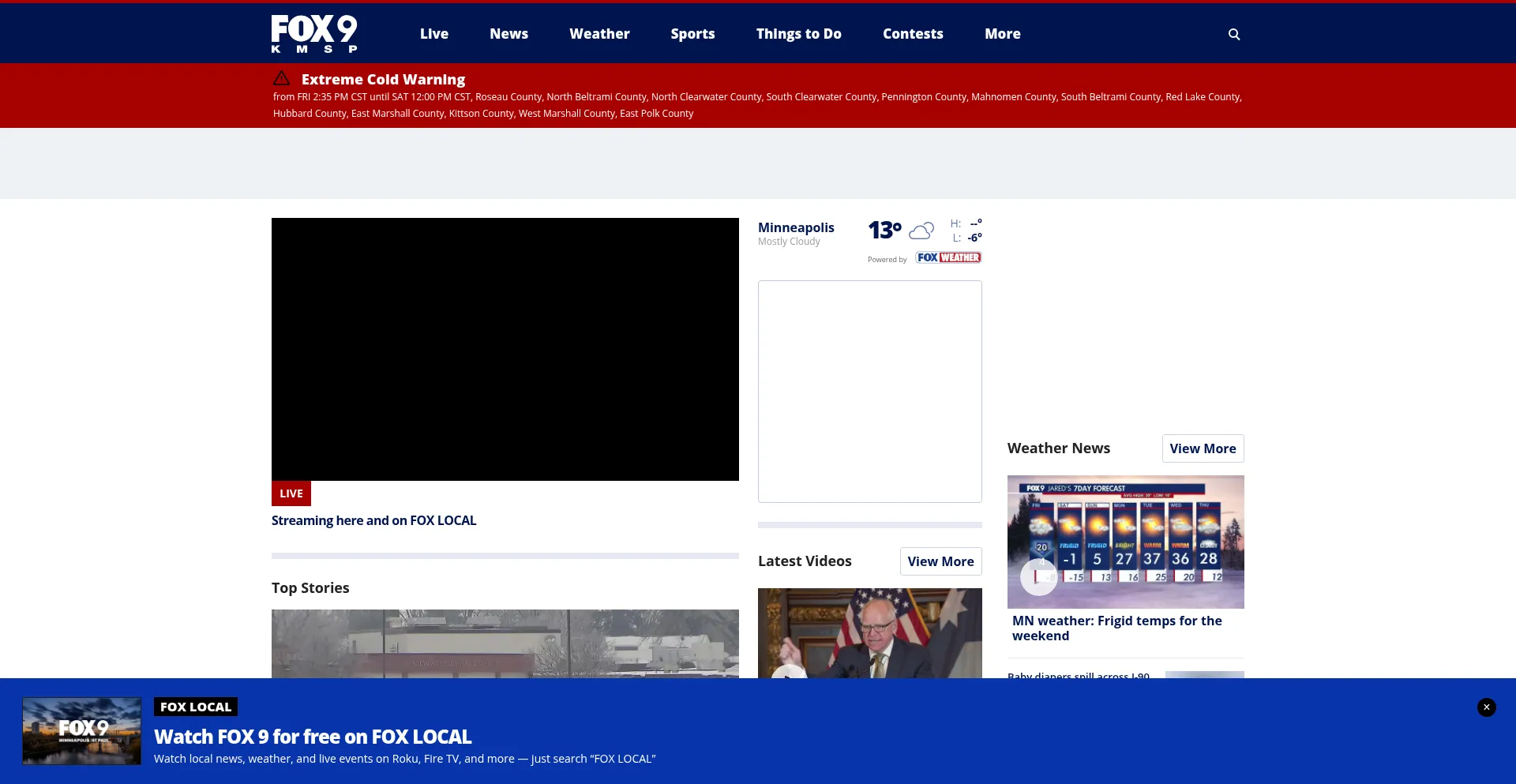This screenshot has height=784, width=1516.
Task: Open the search magnifier icon
Action: [x=1234, y=34]
